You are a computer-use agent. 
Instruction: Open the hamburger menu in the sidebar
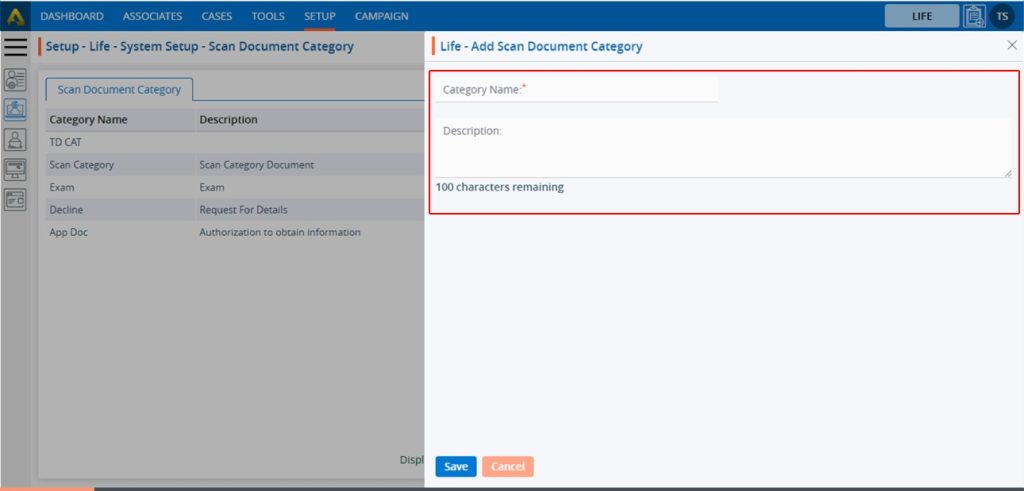tap(15, 46)
